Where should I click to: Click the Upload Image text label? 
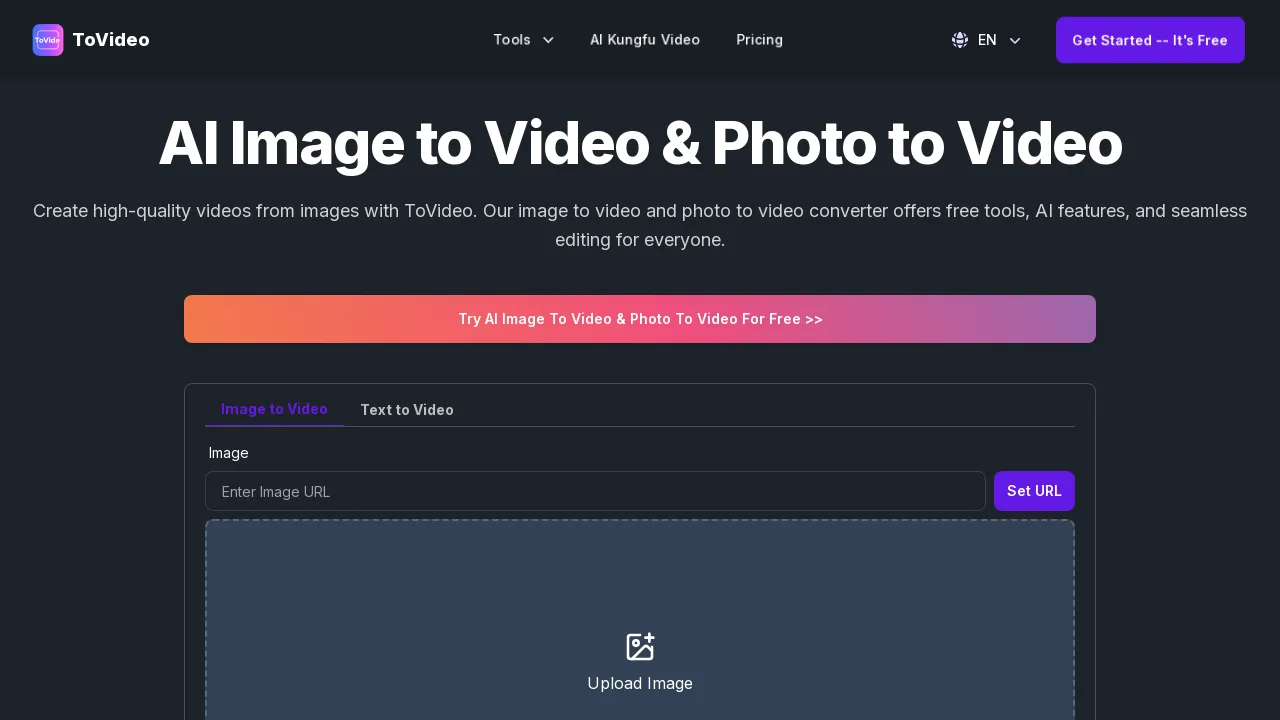640,683
